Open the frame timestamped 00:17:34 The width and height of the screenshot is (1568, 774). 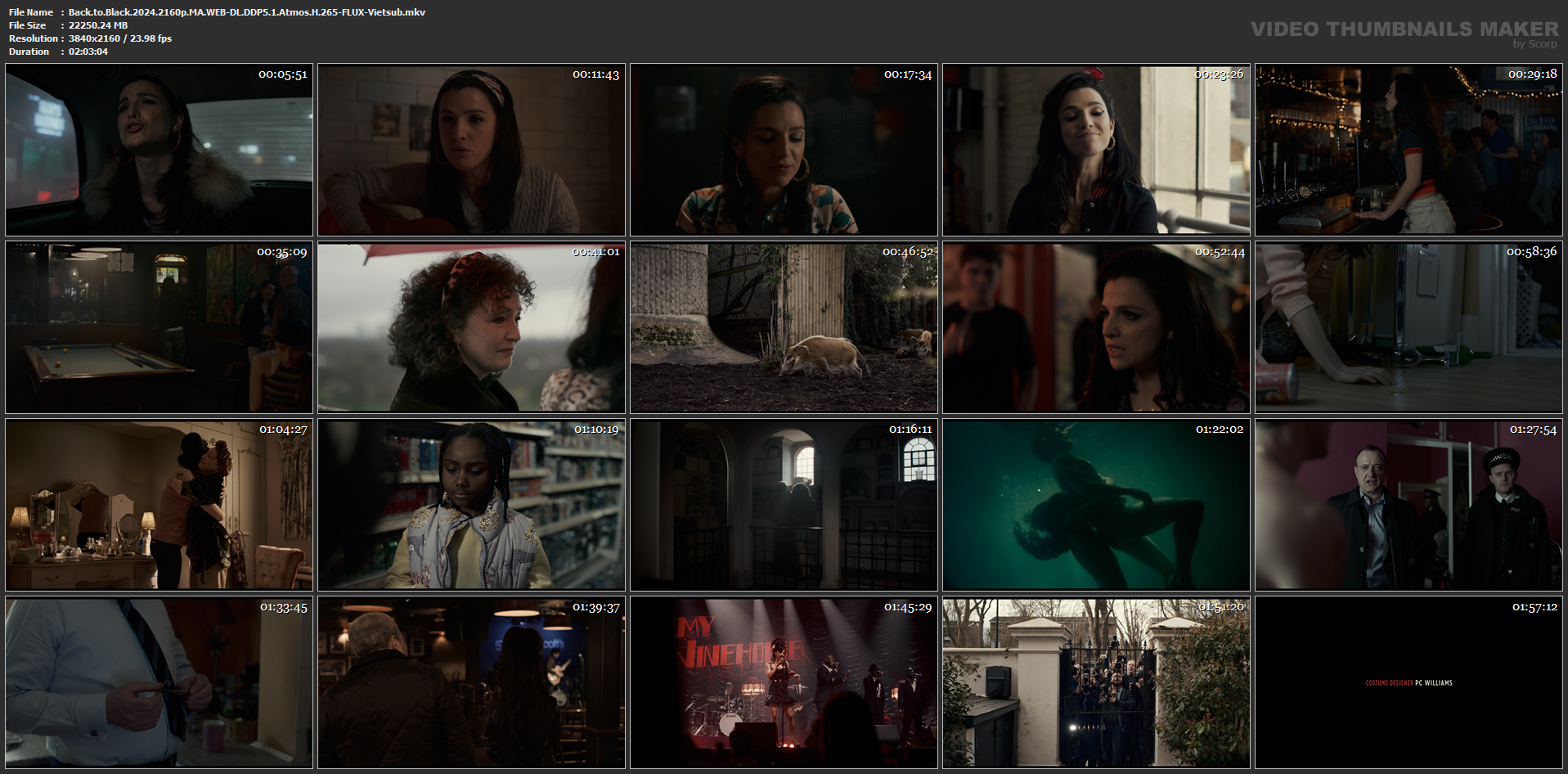tap(784, 150)
